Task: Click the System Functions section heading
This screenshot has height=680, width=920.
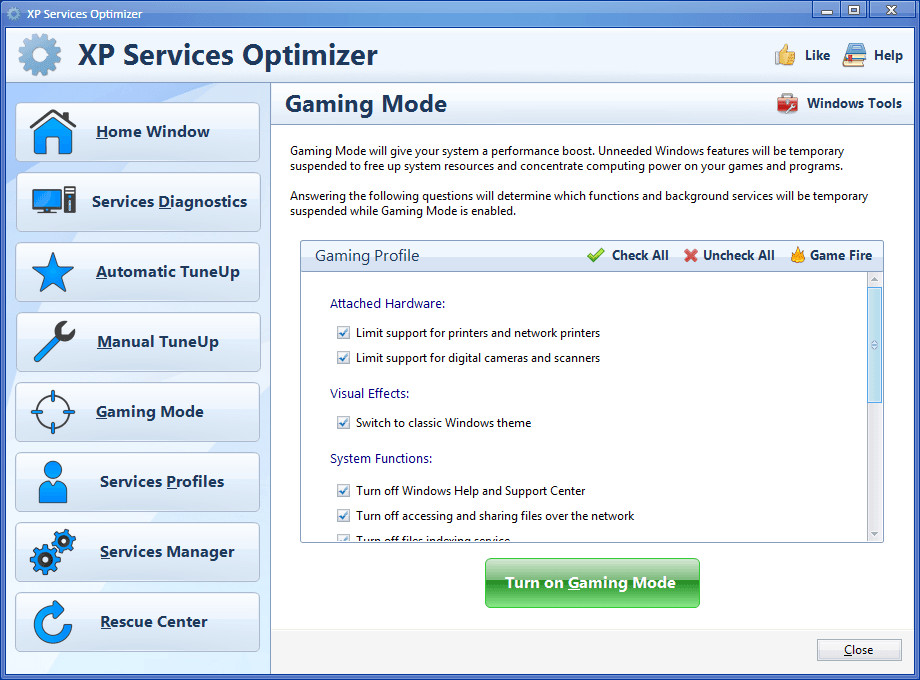Action: 381,458
